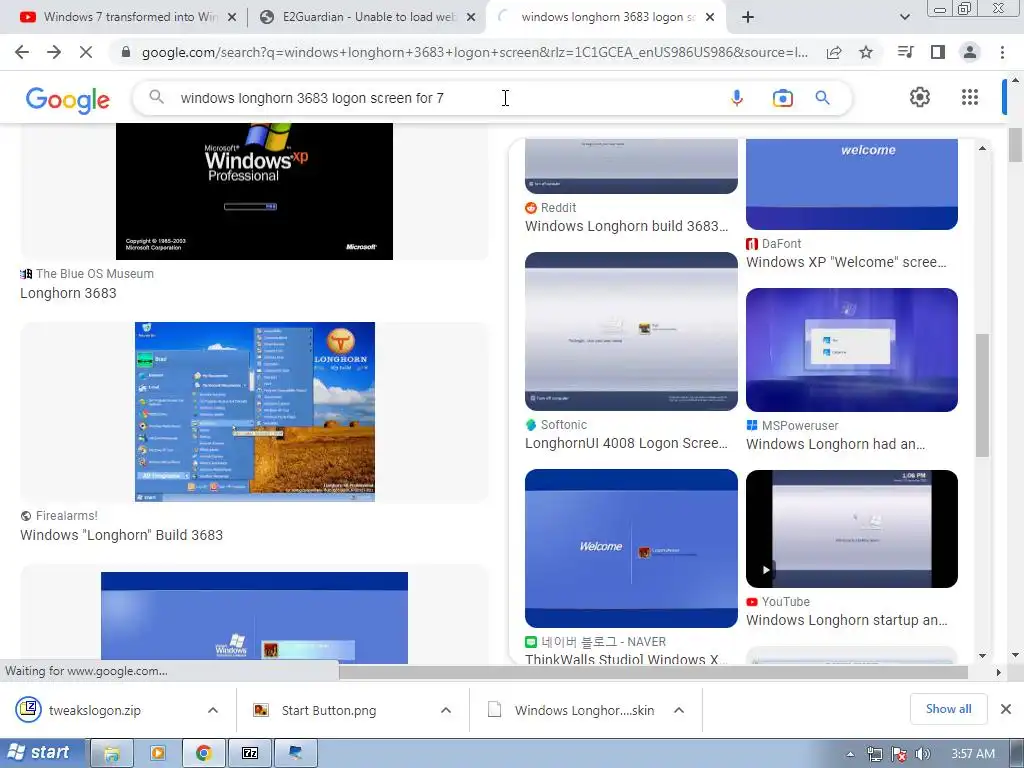
Task: Close the E2Guardian tab
Action: [470, 17]
